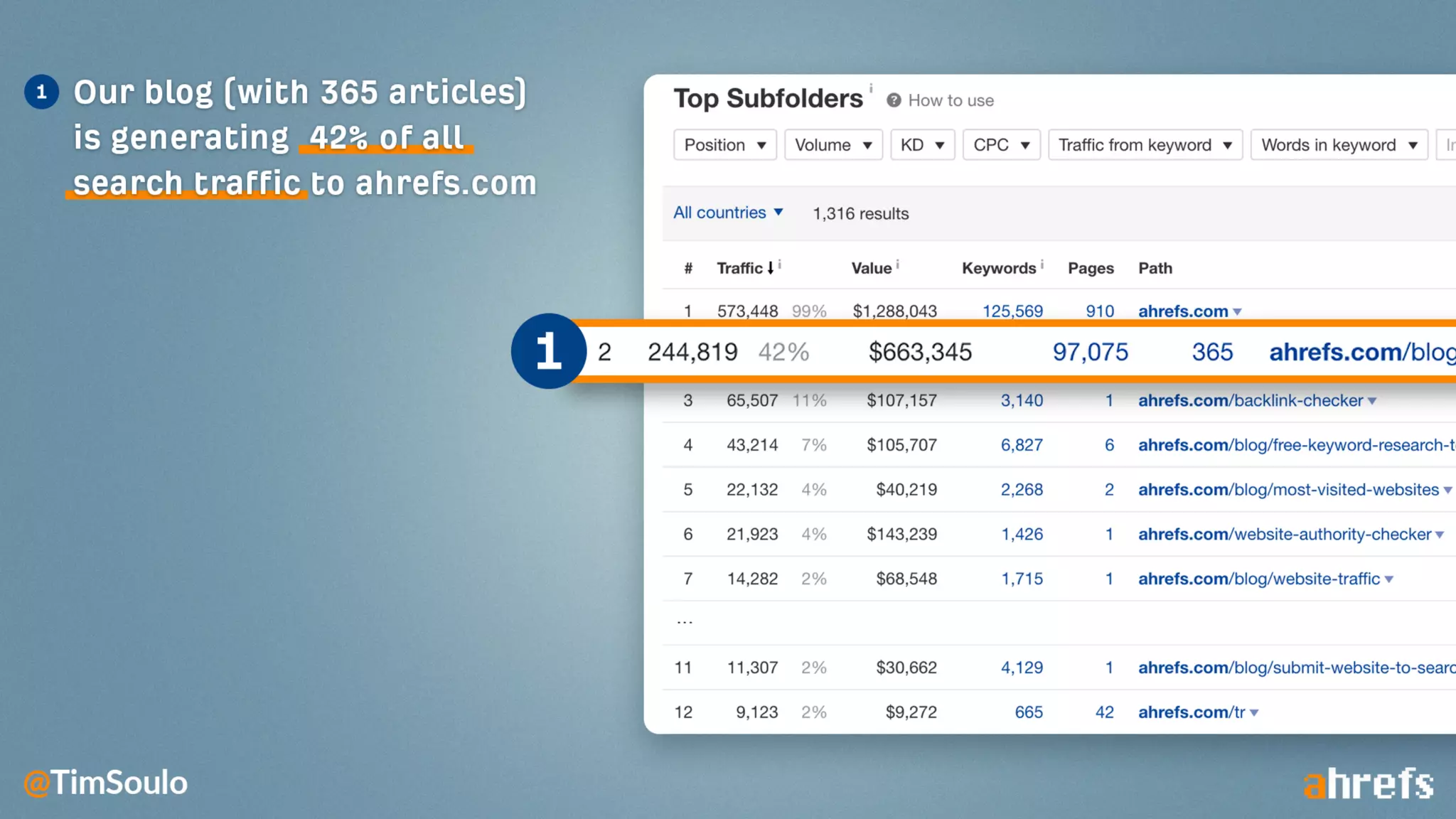Expand arrow beside website-authority-checker path
This screenshot has height=819, width=1456.
(1440, 535)
